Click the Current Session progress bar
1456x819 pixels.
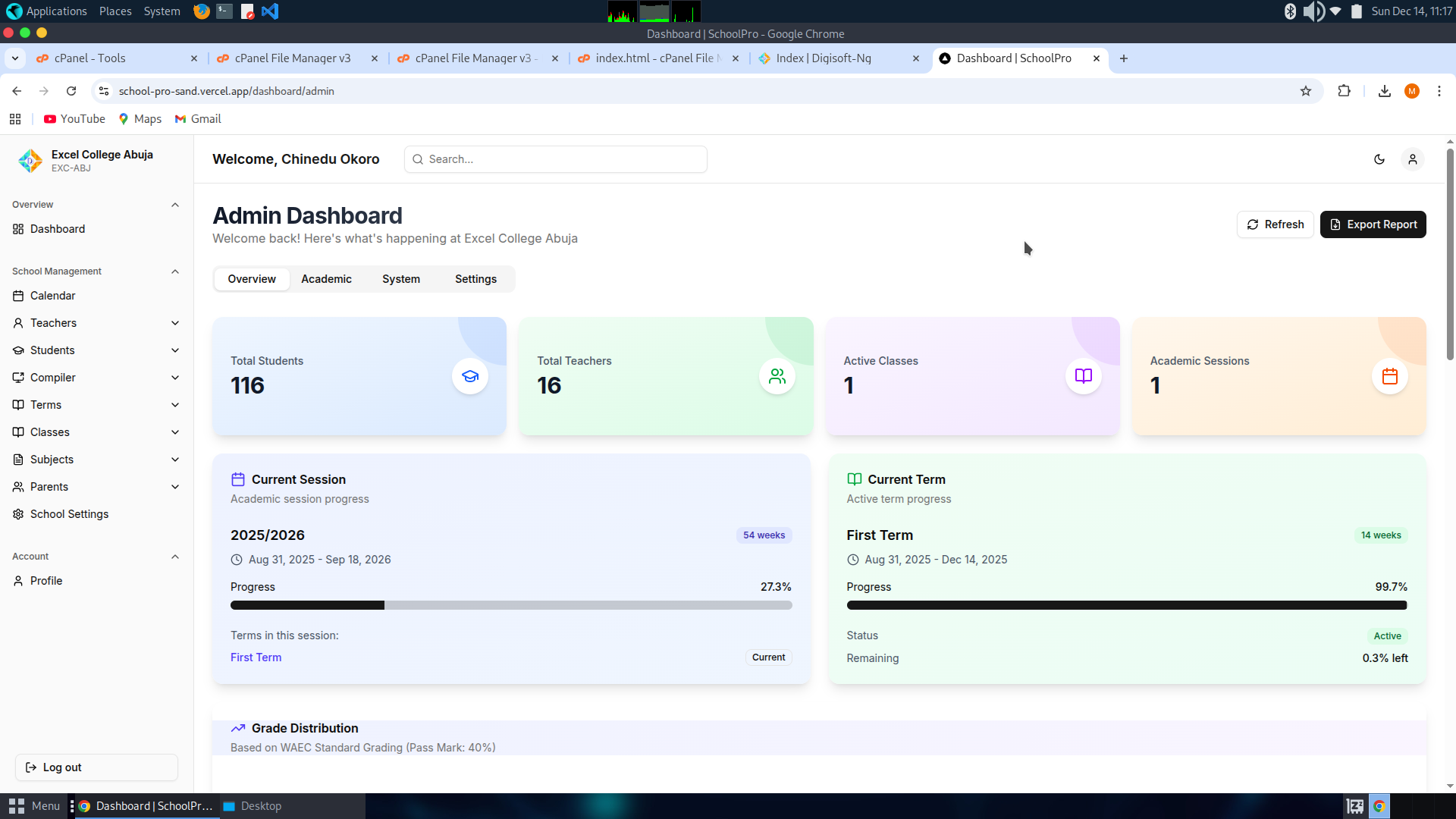[x=511, y=605]
